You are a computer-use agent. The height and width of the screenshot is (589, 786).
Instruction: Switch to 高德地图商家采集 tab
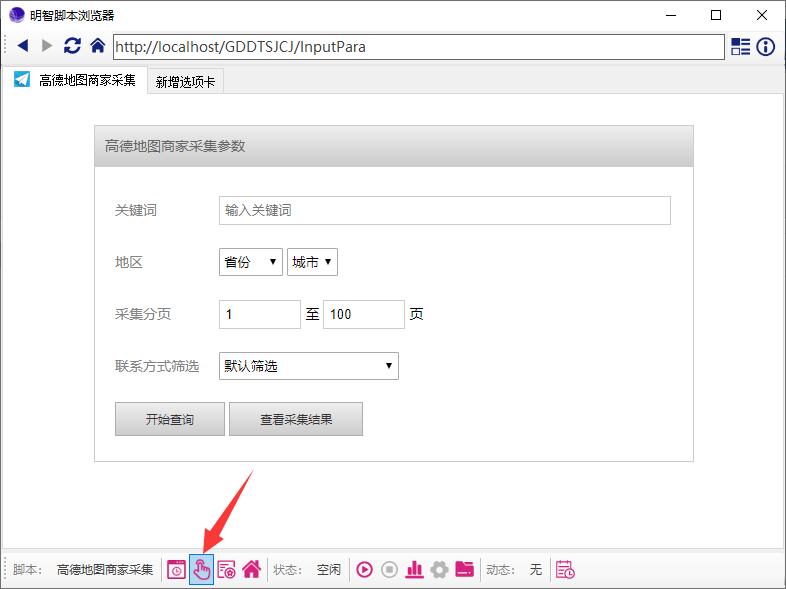click(75, 80)
